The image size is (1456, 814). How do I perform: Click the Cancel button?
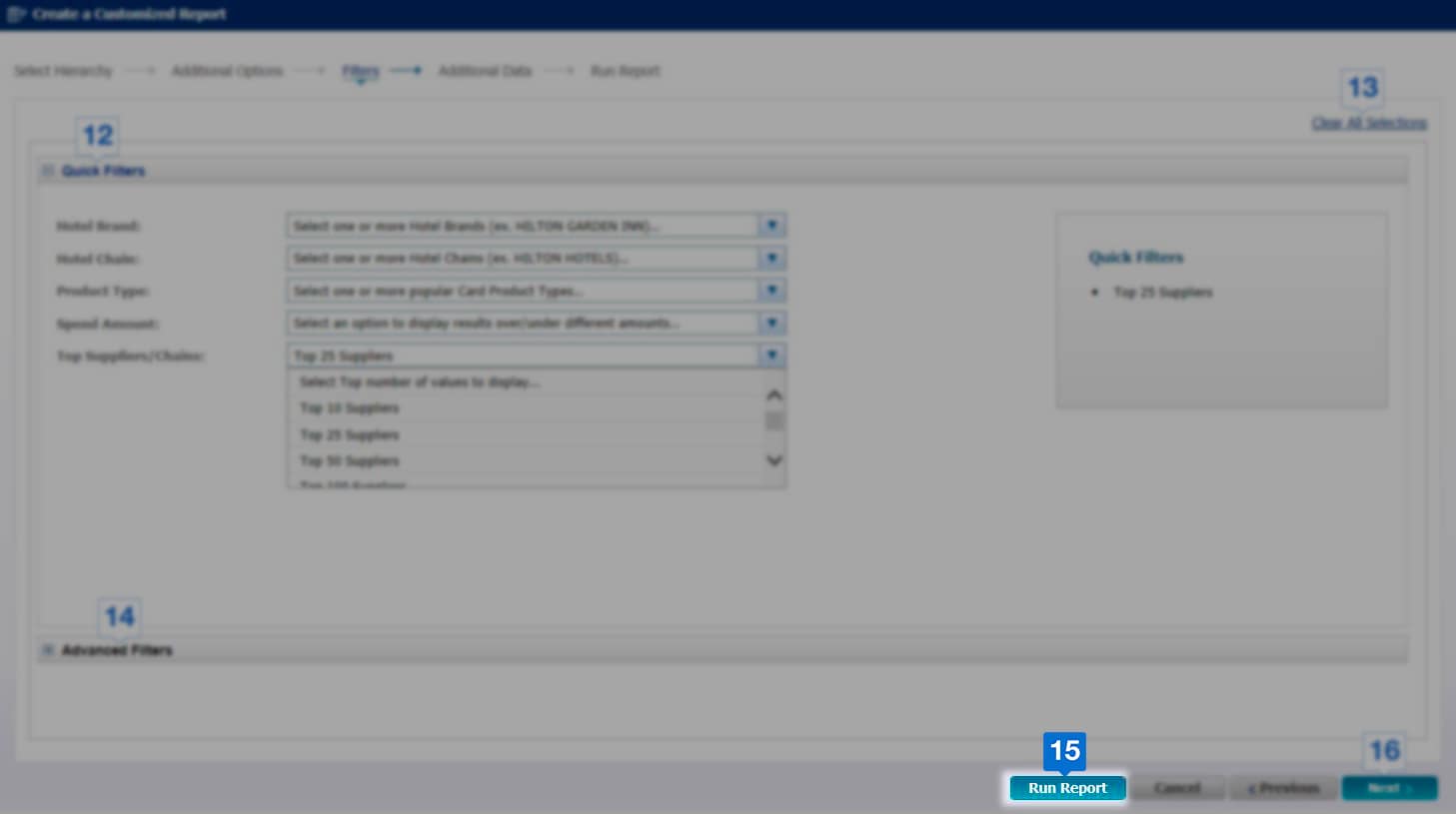[x=1177, y=788]
